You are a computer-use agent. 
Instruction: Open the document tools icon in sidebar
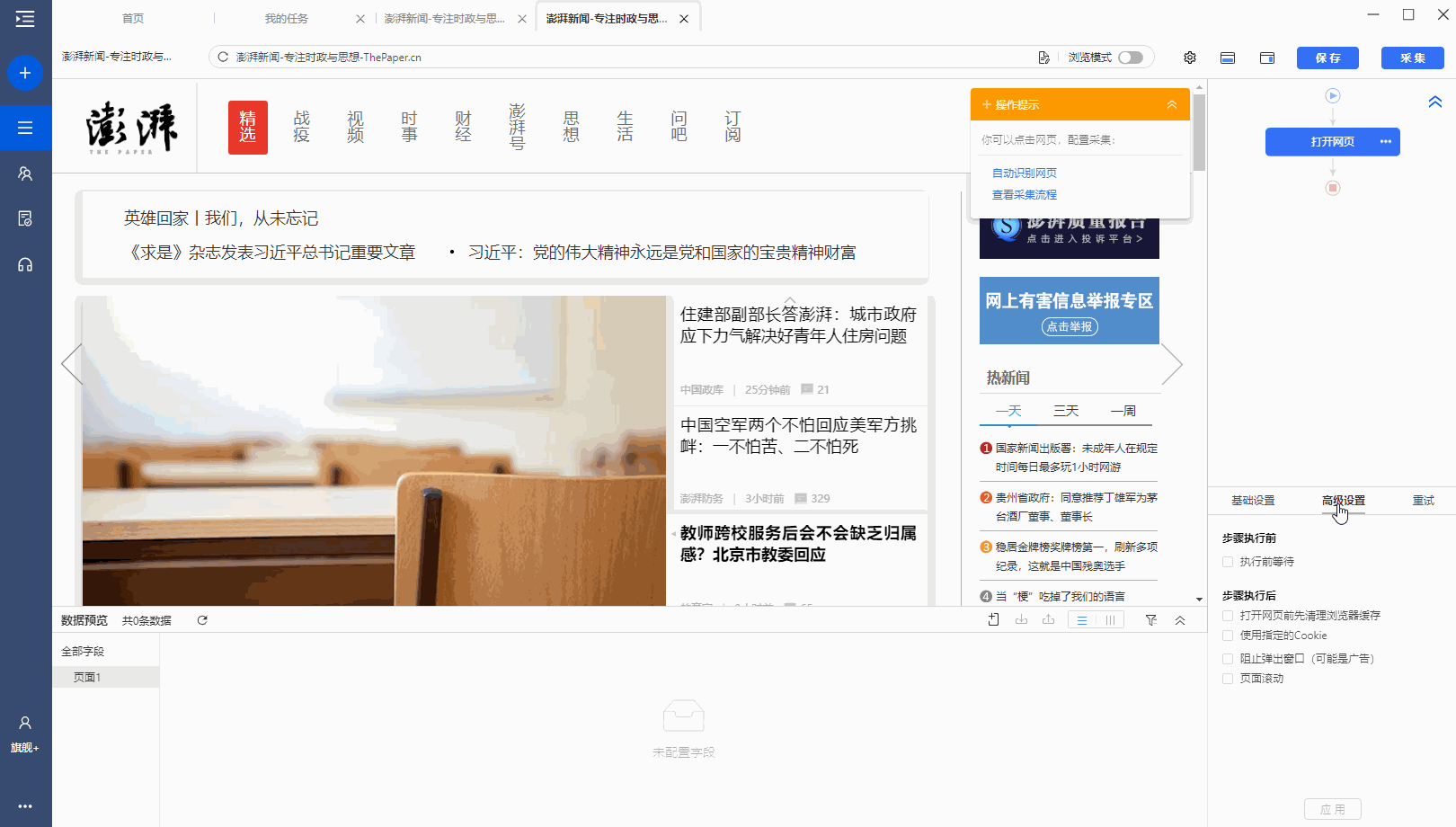25,218
